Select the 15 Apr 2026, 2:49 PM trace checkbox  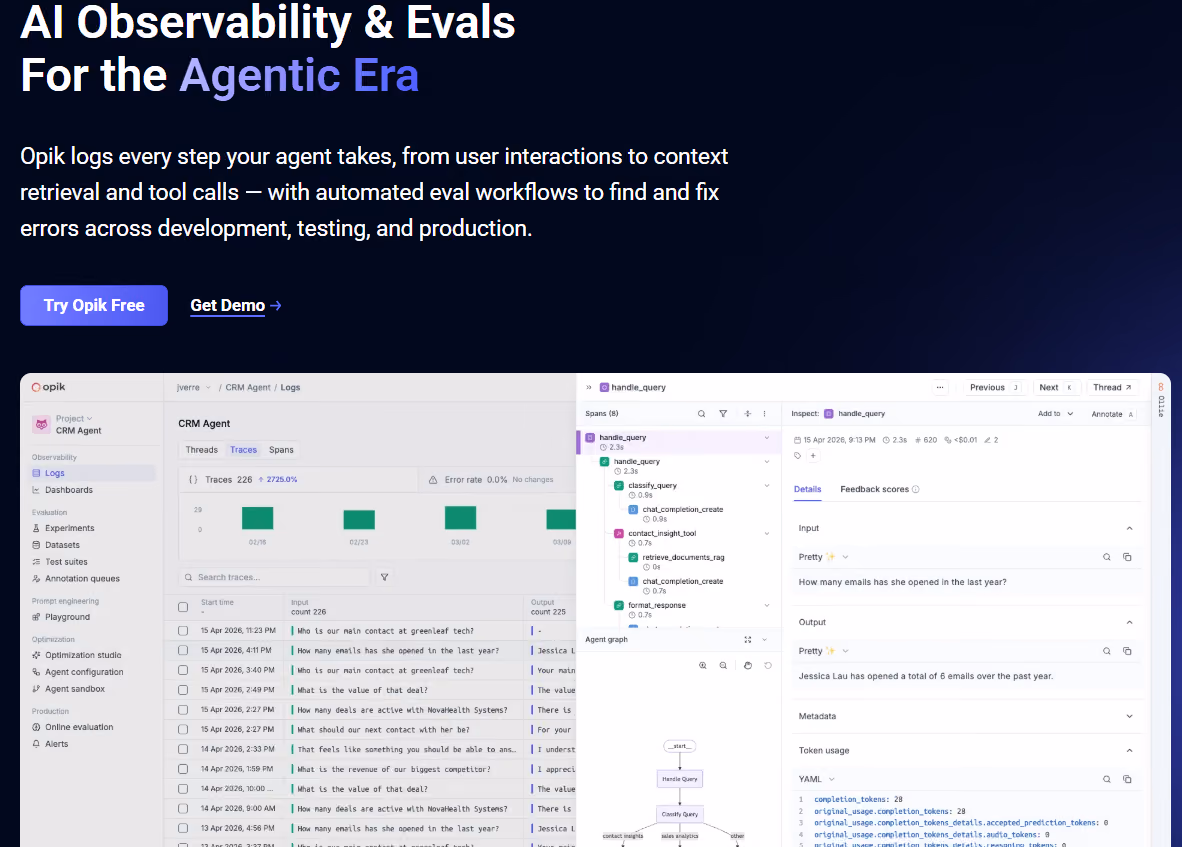pos(183,690)
